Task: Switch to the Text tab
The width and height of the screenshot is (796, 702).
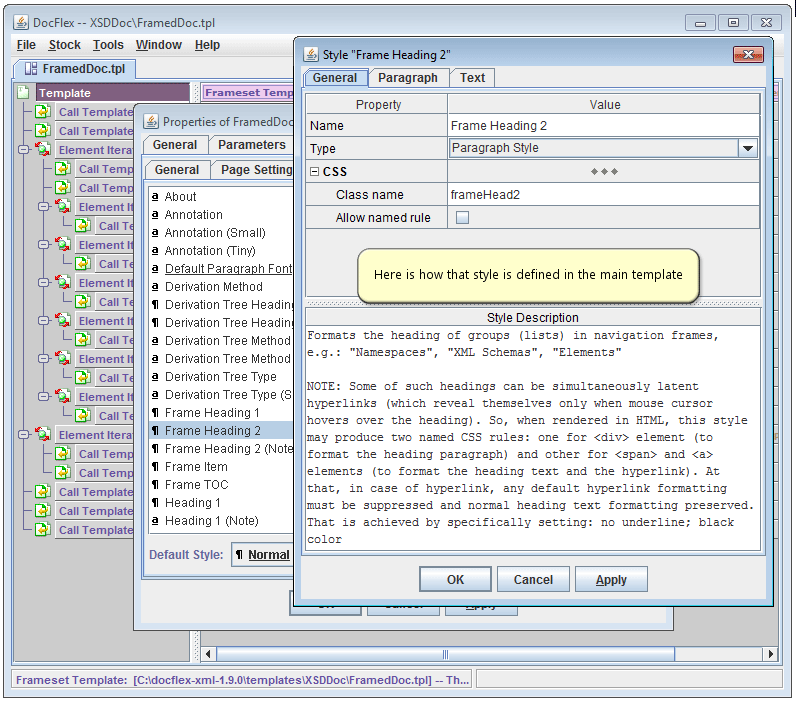Action: click(472, 78)
